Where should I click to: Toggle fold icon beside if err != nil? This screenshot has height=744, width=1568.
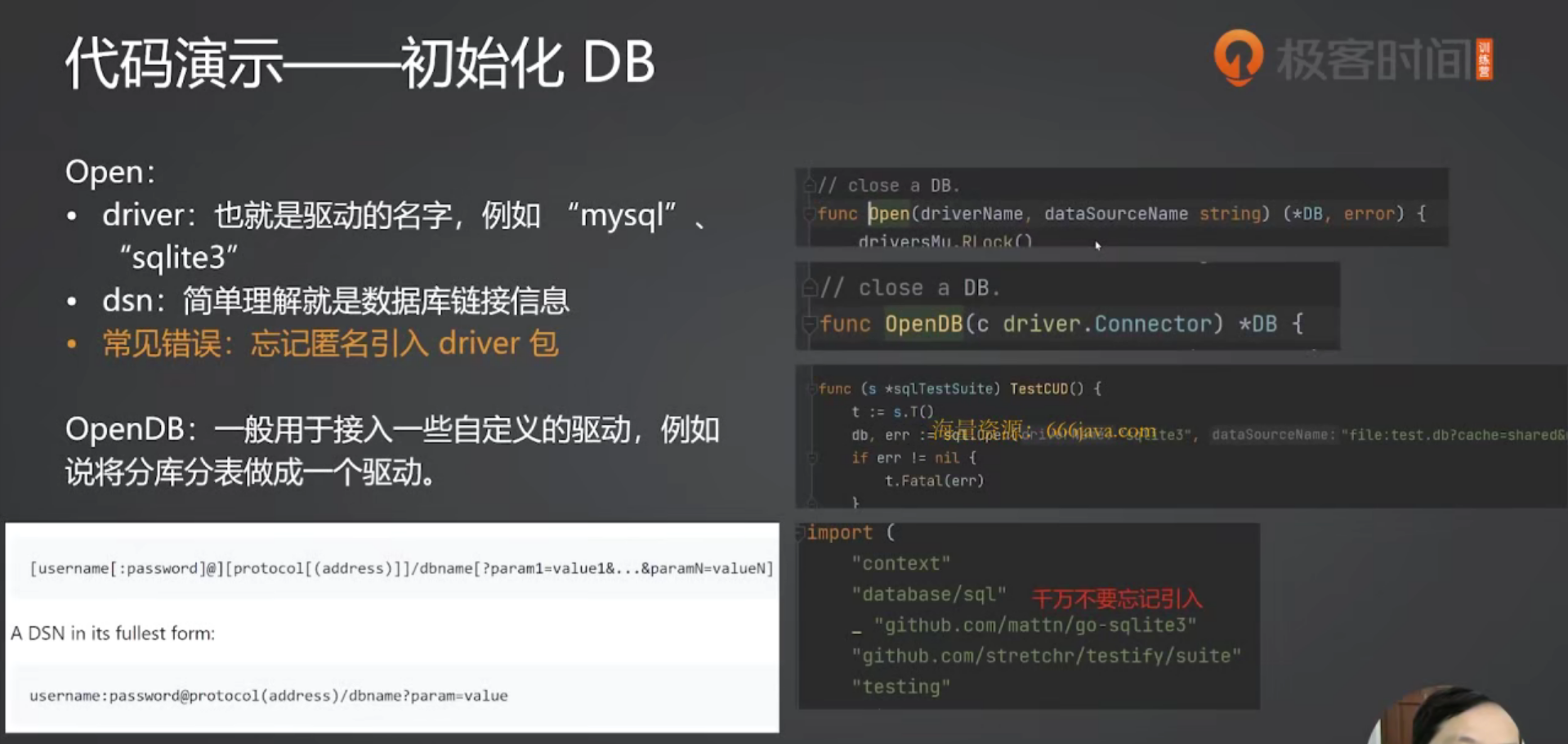[812, 458]
